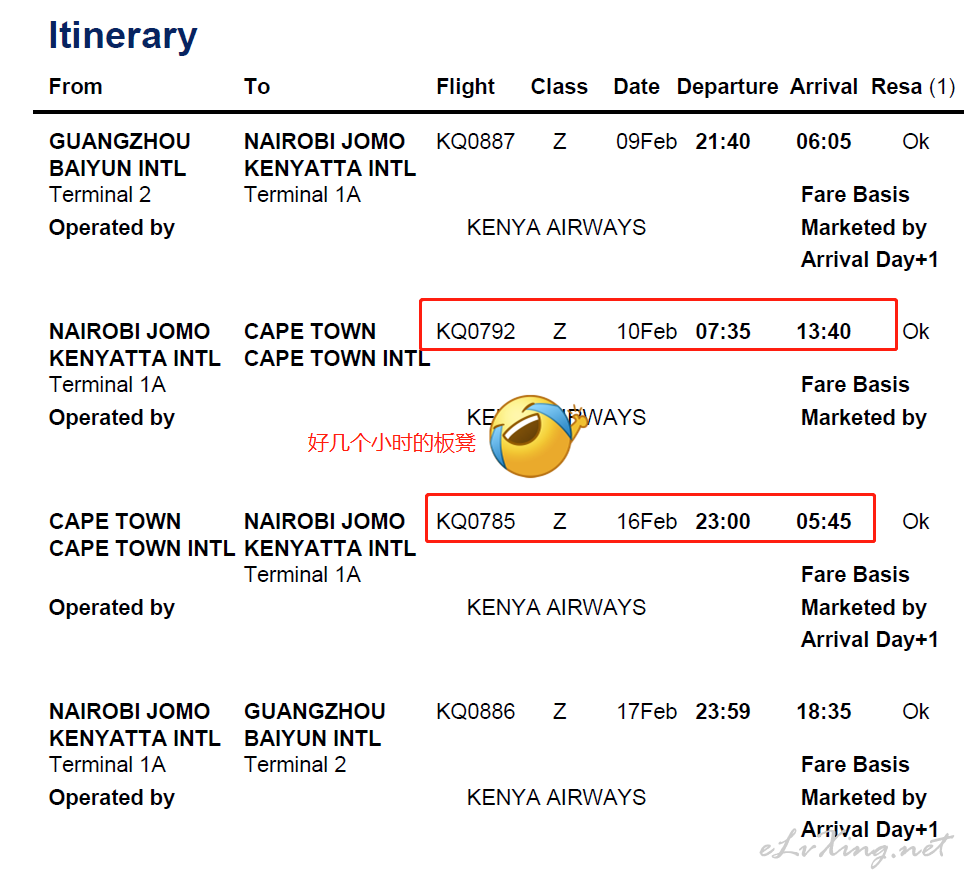The height and width of the screenshot is (881, 964).
Task: Select flight number KQ0792
Action: coord(475,331)
